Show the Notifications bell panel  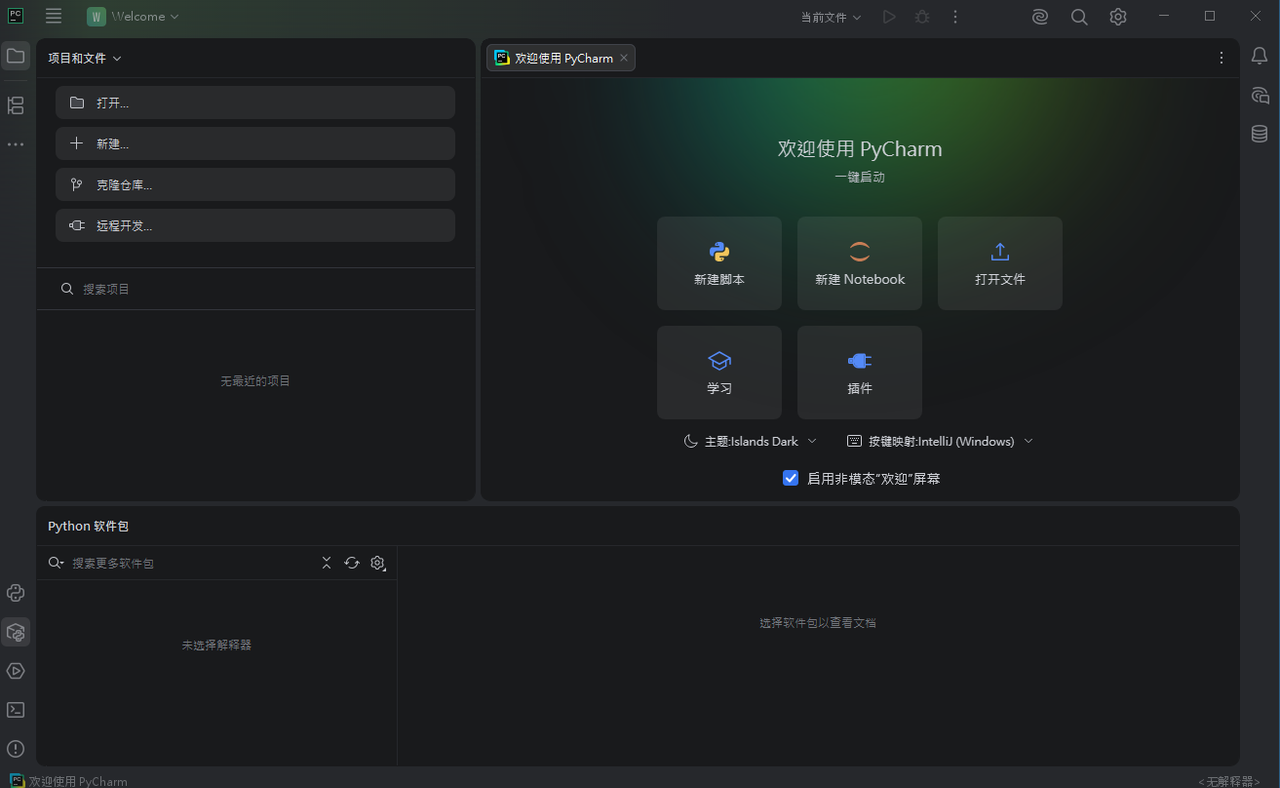[x=1260, y=56]
